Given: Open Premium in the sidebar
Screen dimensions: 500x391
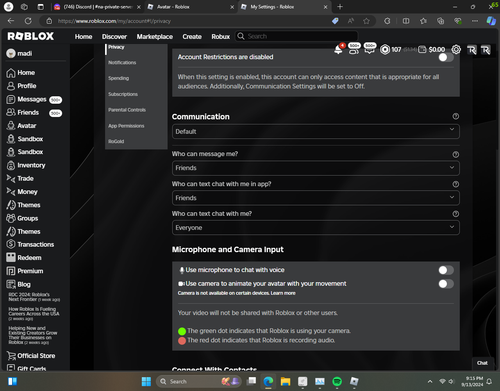Looking at the screenshot, I should (25, 271).
